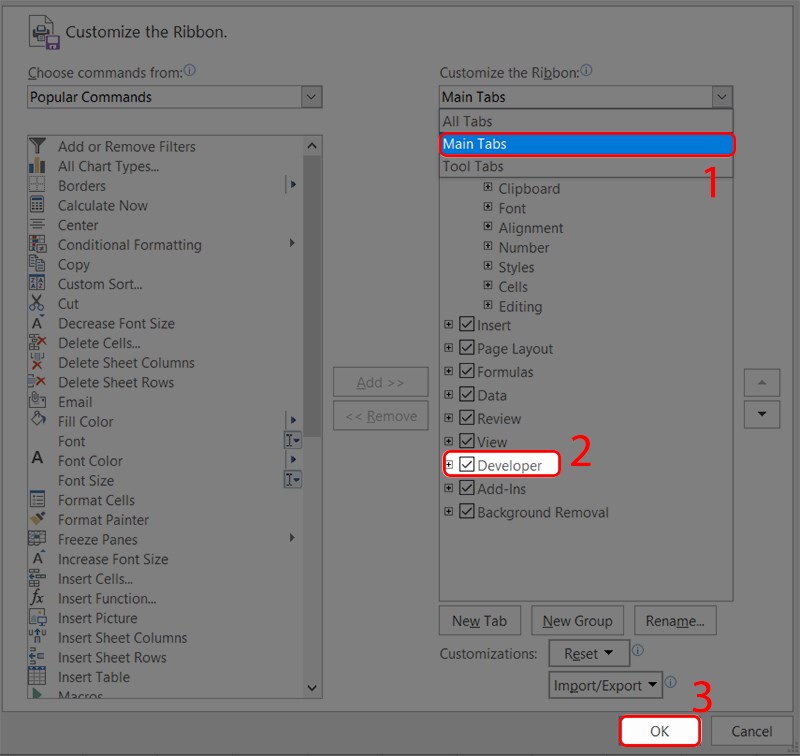Open the Customize the Ribbon dropdown arrow
800x756 pixels.
721,97
